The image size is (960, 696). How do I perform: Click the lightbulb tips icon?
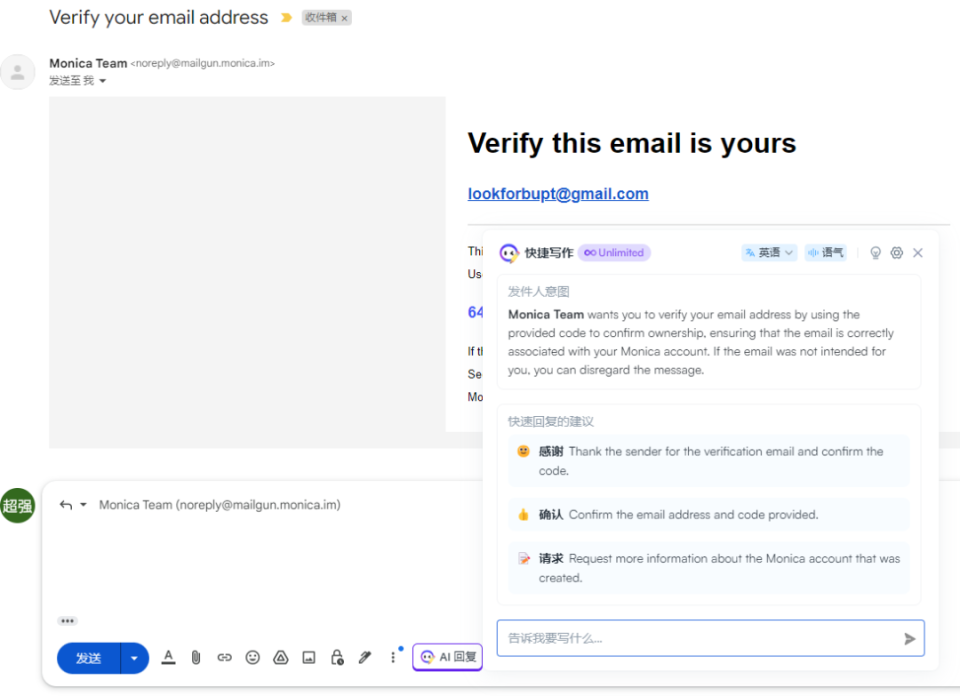tap(876, 253)
